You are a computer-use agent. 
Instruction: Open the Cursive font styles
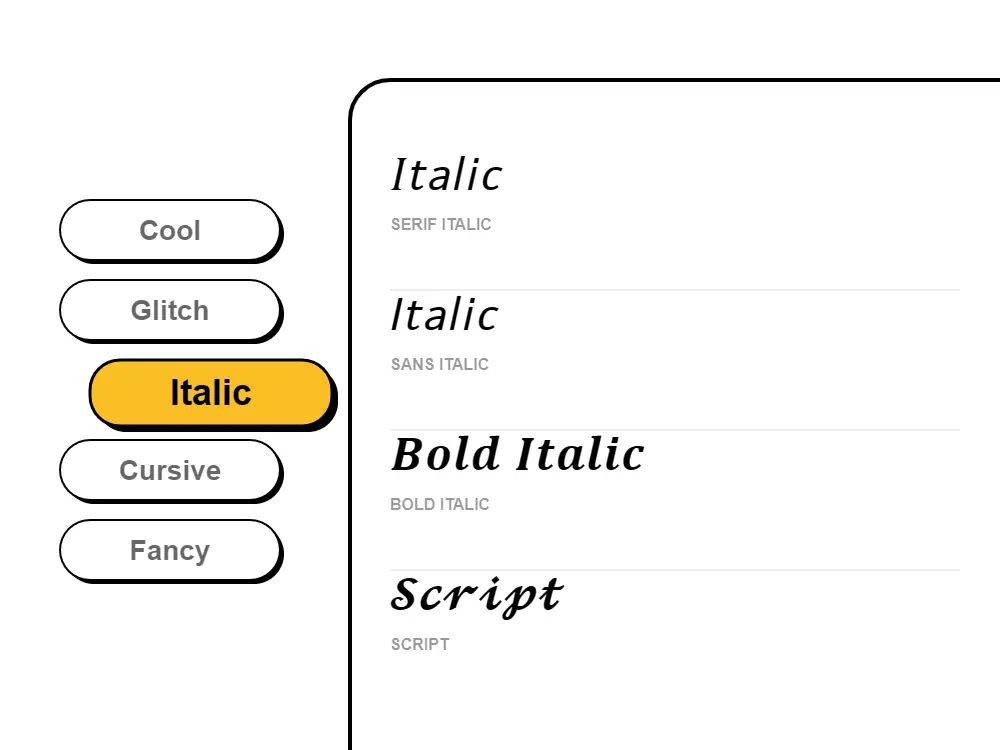pos(171,470)
